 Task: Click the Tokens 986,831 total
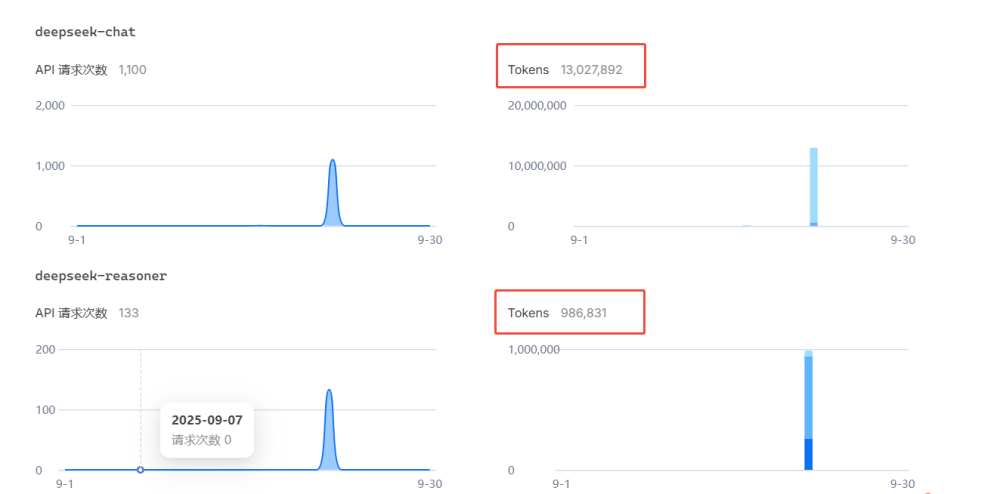[571, 313]
